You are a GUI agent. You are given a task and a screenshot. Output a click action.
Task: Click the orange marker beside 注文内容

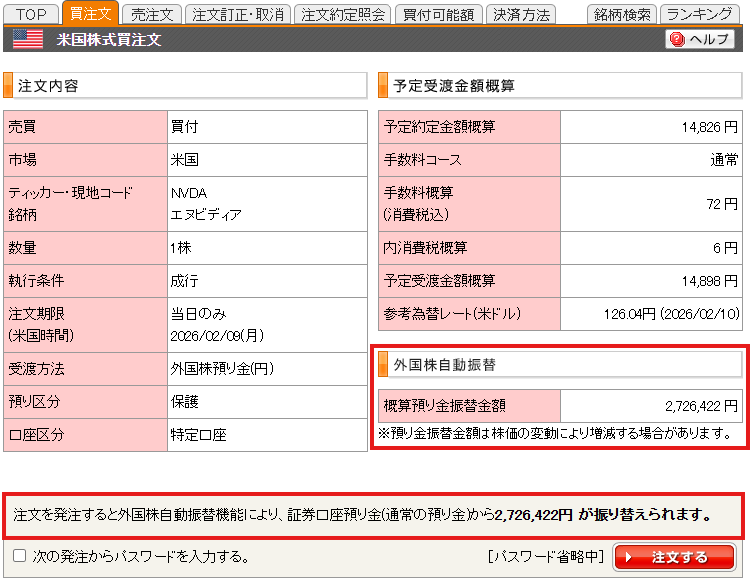point(8,86)
